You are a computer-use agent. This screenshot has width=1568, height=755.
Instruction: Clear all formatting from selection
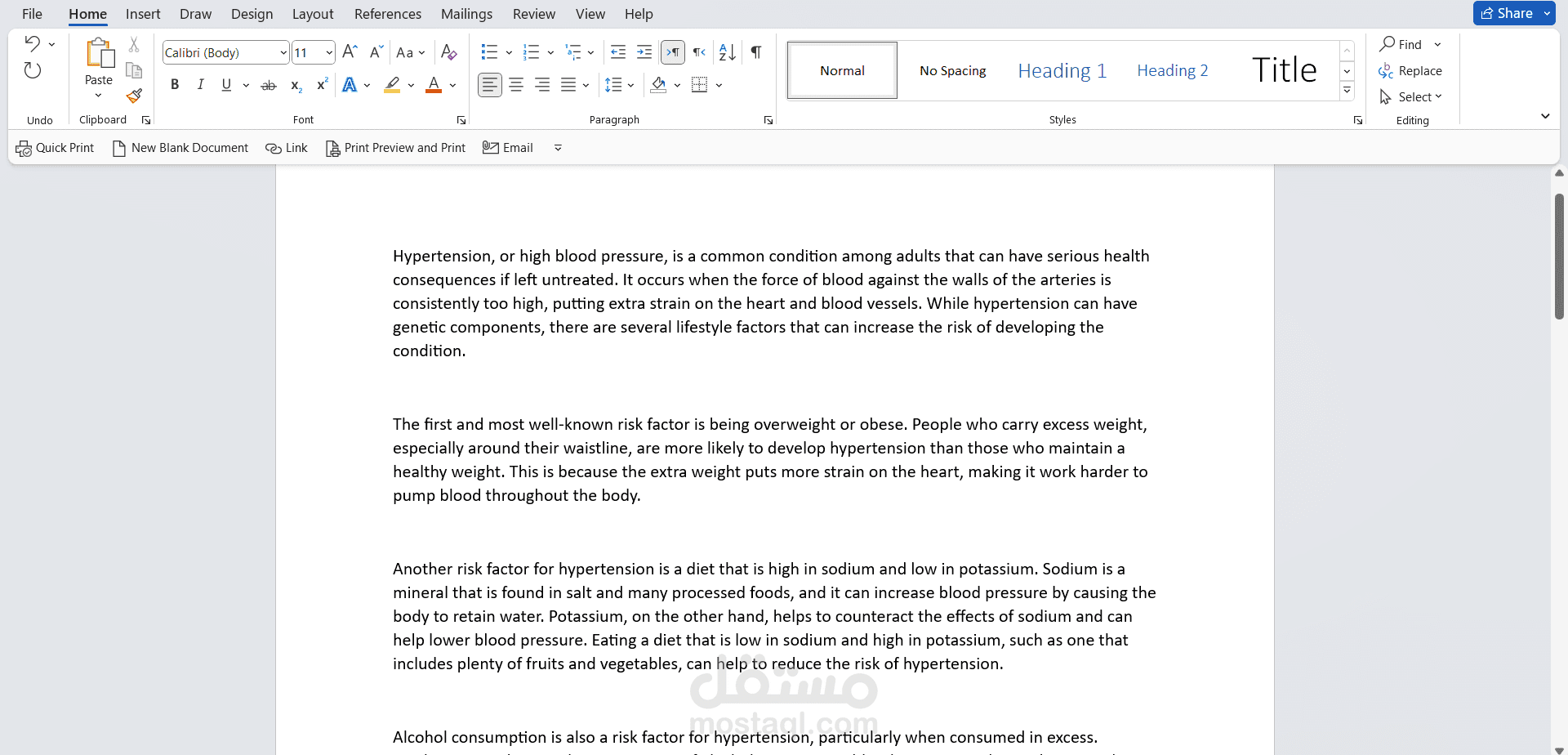coord(448,52)
